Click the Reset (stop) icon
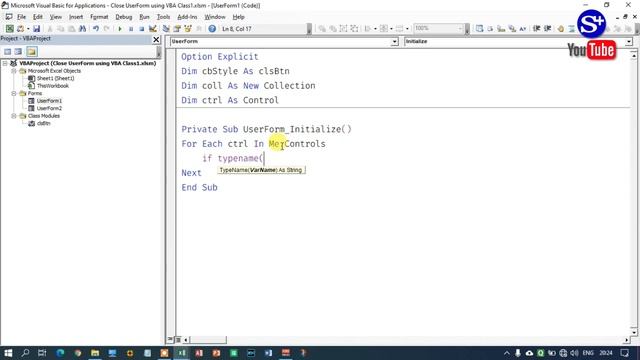Image resolution: width=640 pixels, height=360 pixels. point(142,29)
